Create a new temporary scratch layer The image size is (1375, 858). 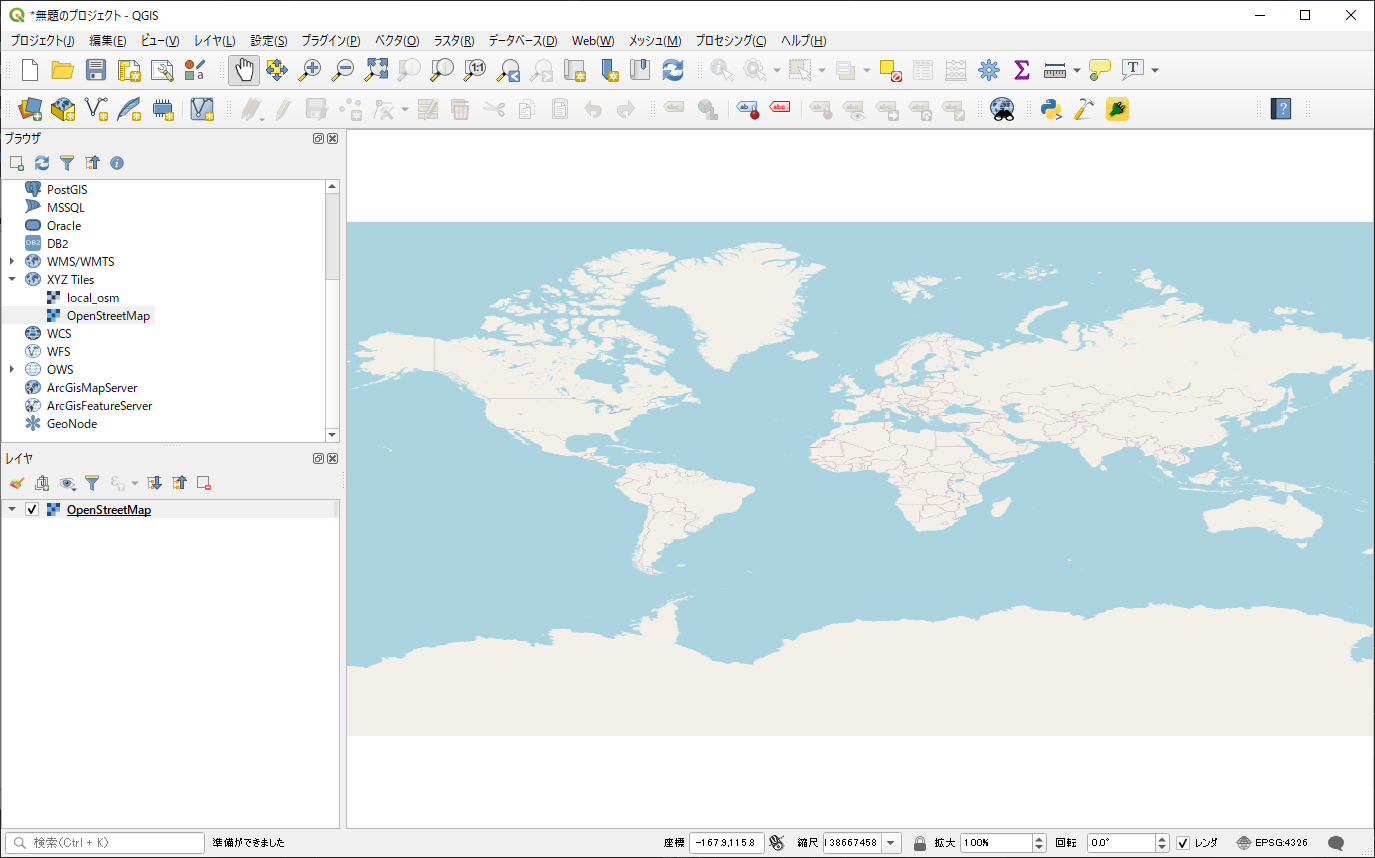tap(162, 109)
